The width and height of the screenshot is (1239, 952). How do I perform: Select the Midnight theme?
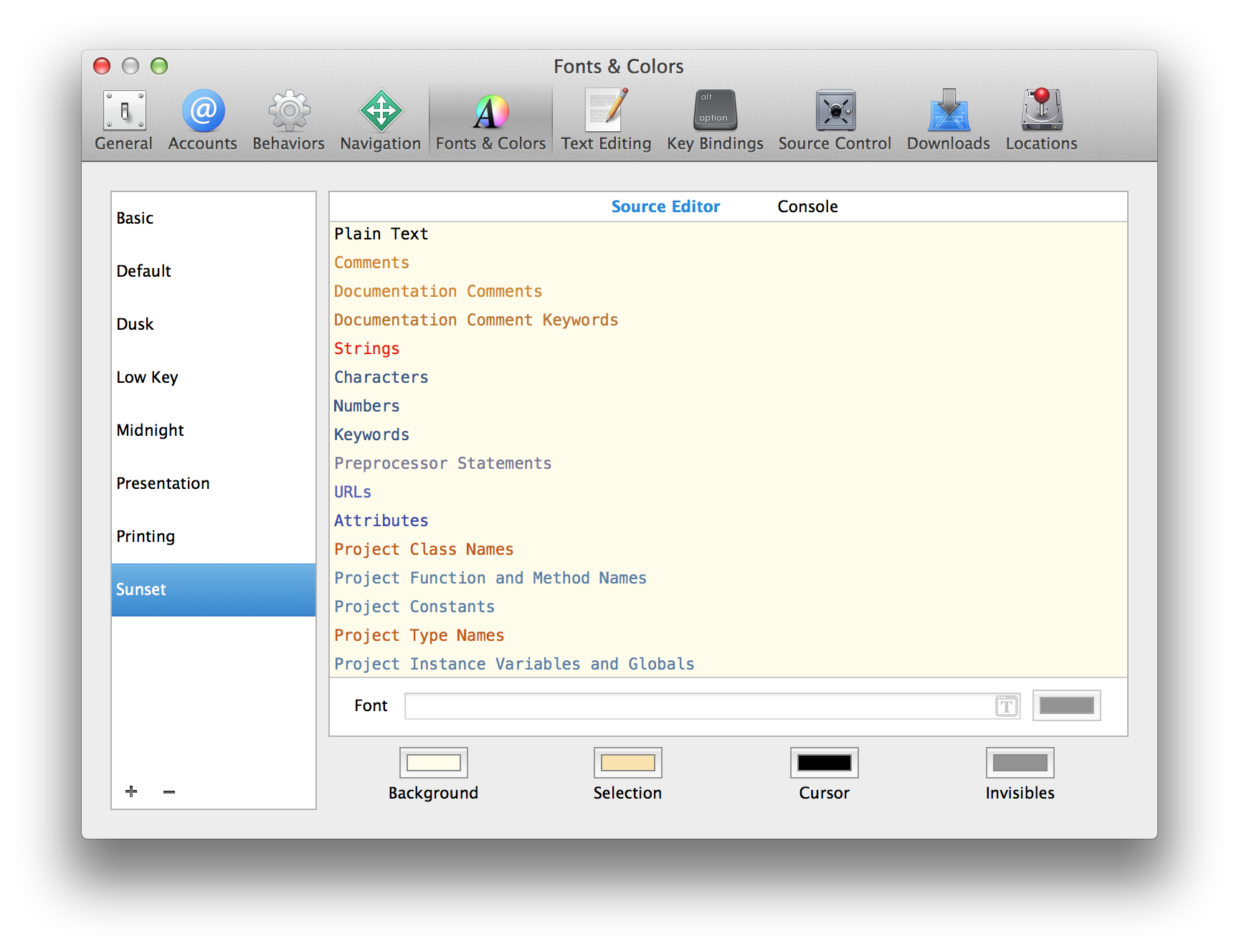click(x=214, y=430)
